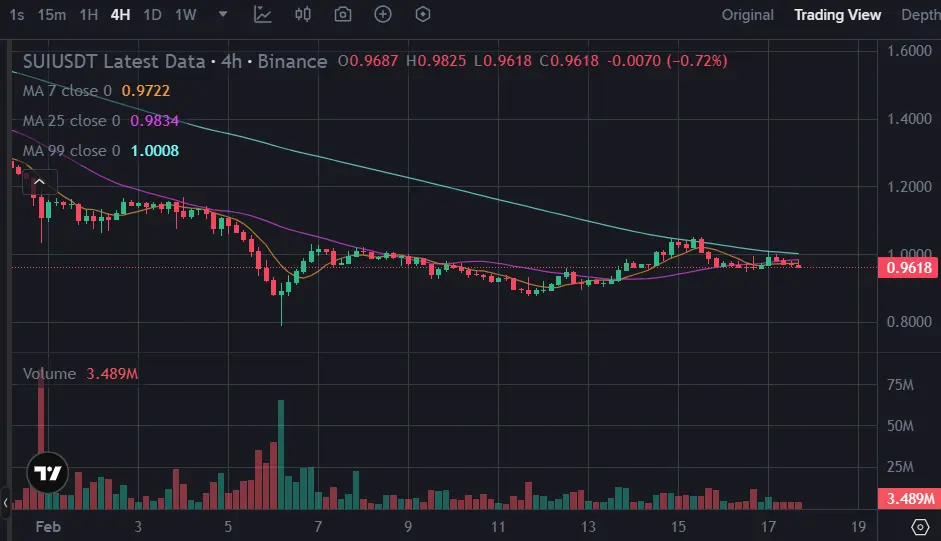941x541 pixels.
Task: Click the high value H0.9825
Action: [x=436, y=61]
